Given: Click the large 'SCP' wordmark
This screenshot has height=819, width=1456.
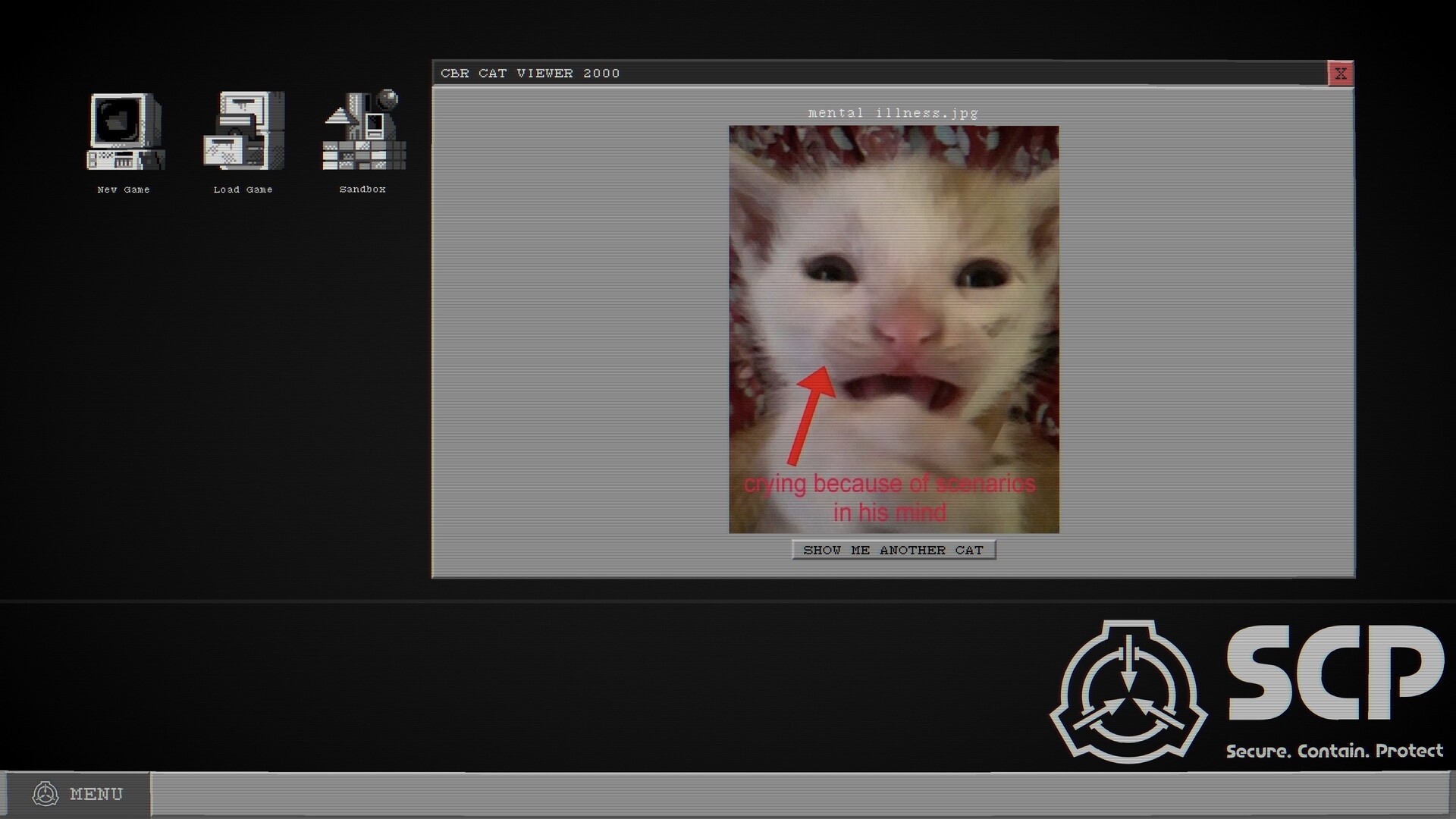Looking at the screenshot, I should point(1335,673).
